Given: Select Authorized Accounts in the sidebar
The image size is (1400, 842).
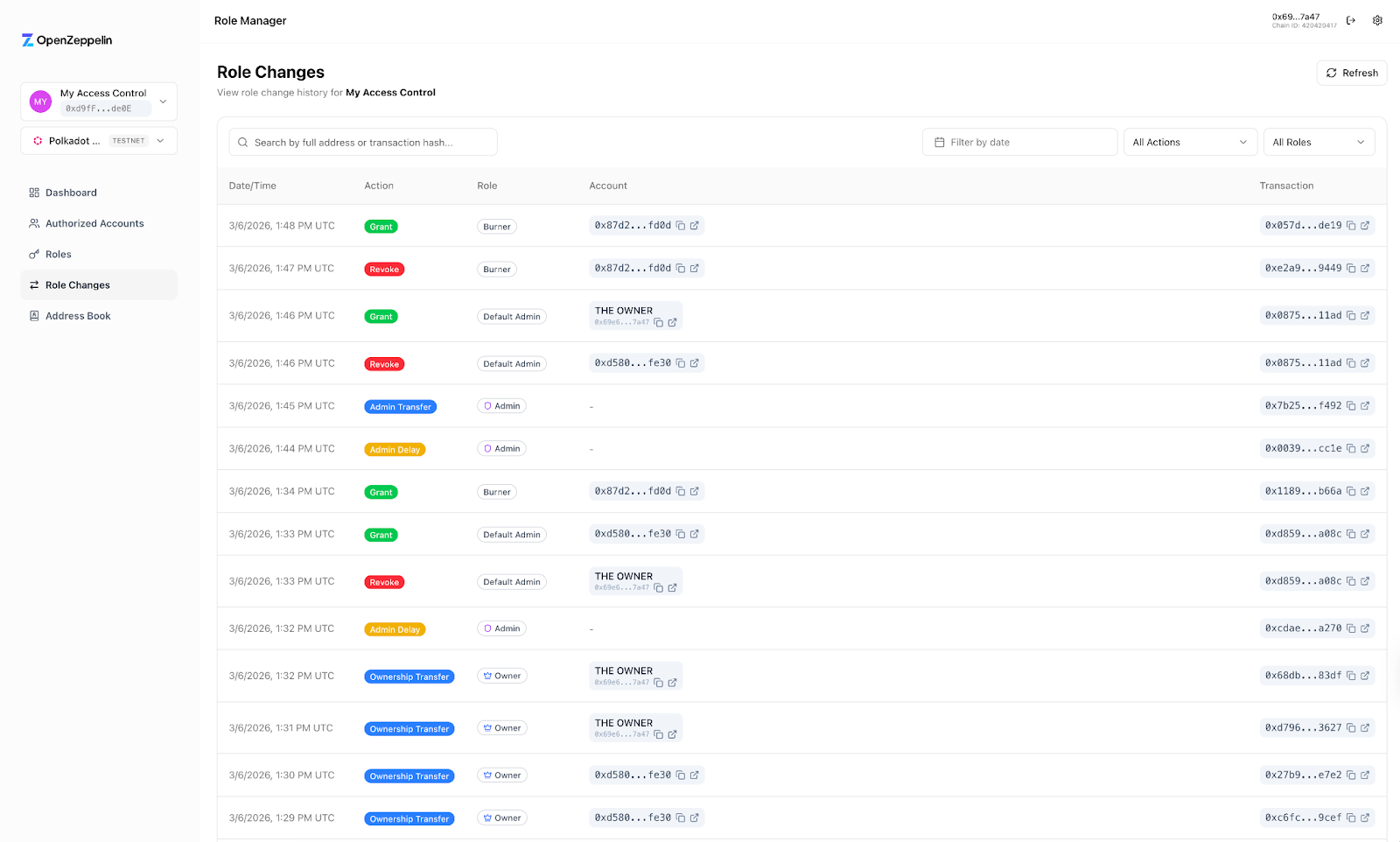Looking at the screenshot, I should click(x=94, y=223).
